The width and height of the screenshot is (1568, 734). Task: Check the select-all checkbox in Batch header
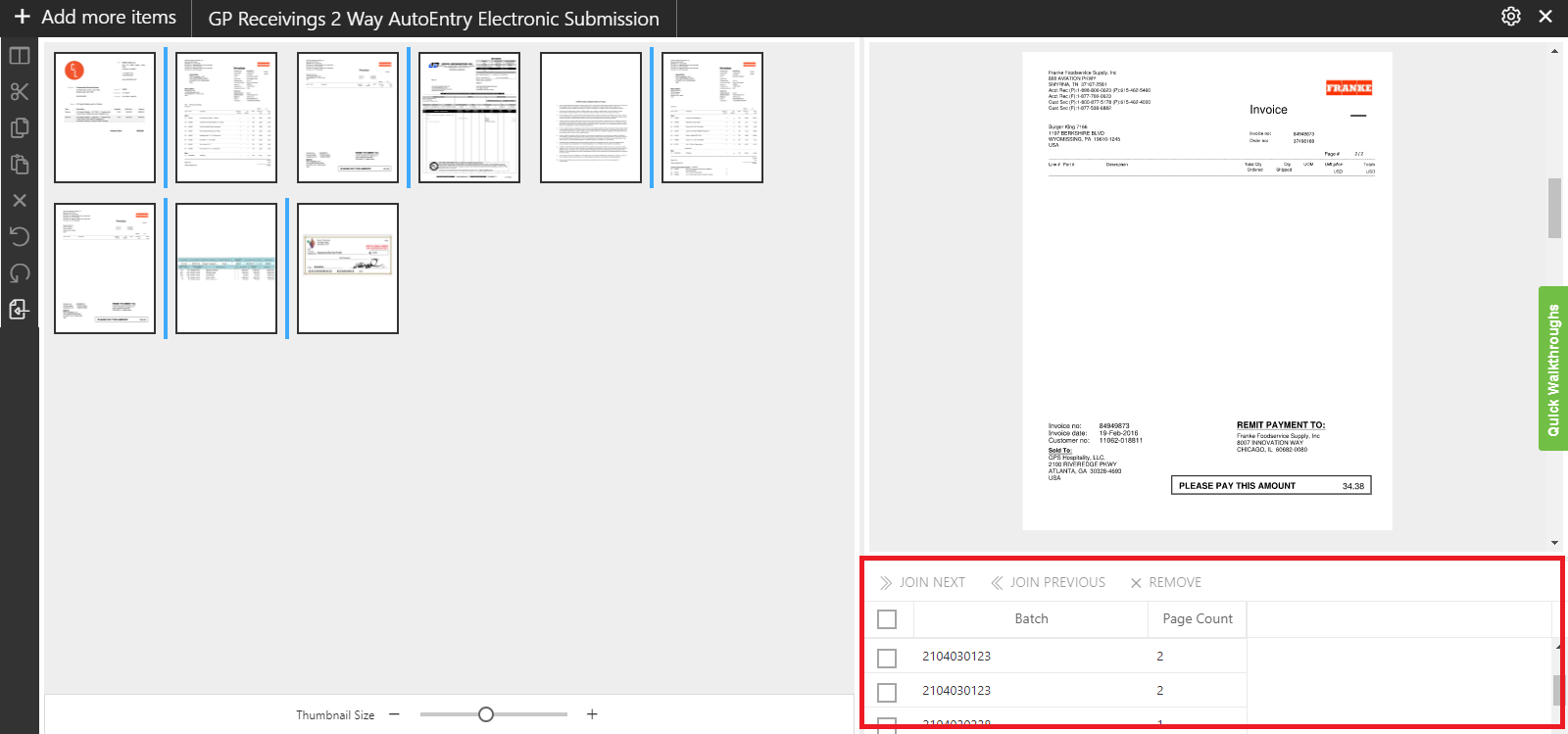tap(887, 619)
